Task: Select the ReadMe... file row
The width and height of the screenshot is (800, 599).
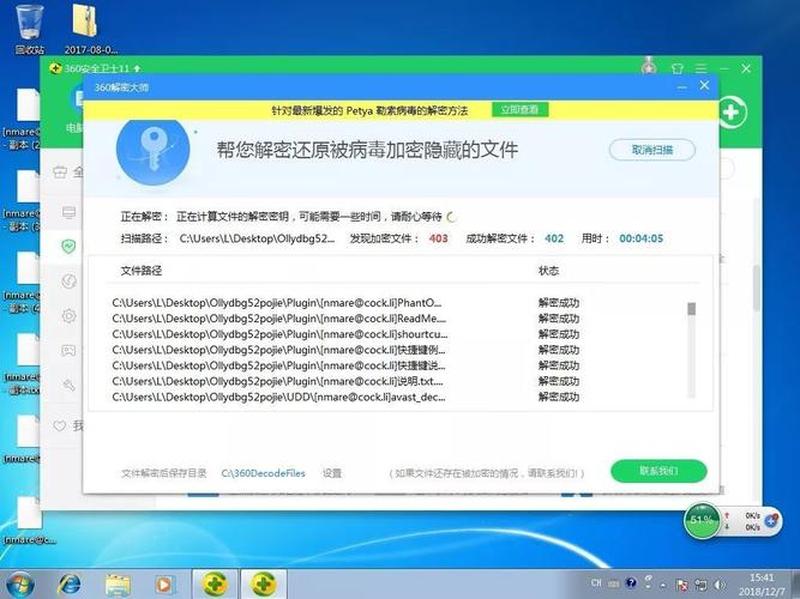Action: click(x=345, y=319)
